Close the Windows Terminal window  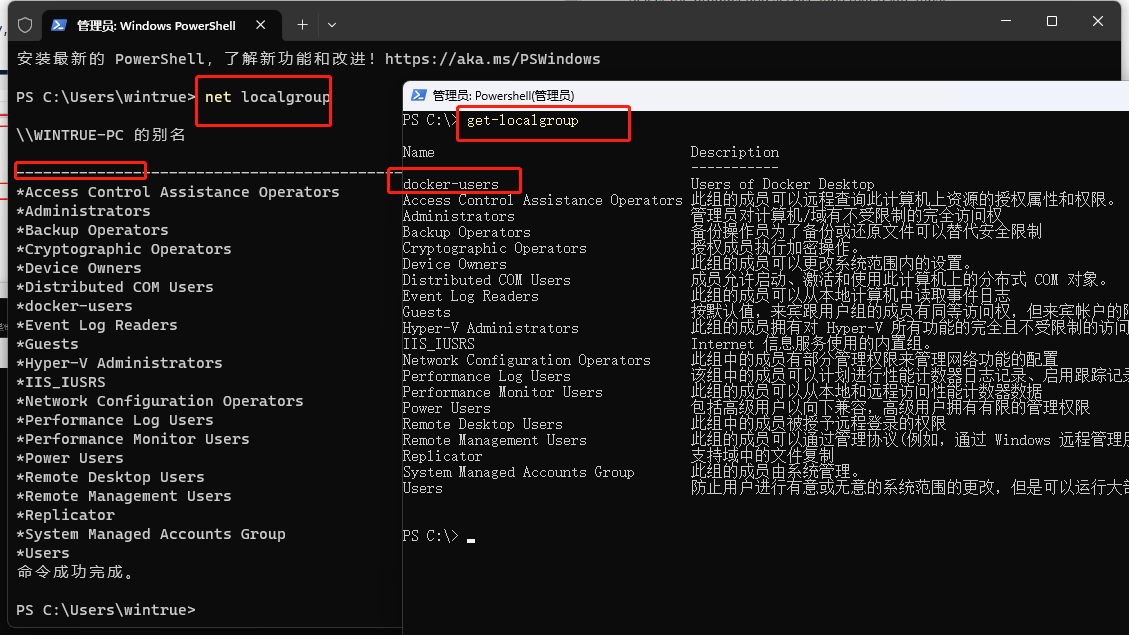click(x=1097, y=22)
